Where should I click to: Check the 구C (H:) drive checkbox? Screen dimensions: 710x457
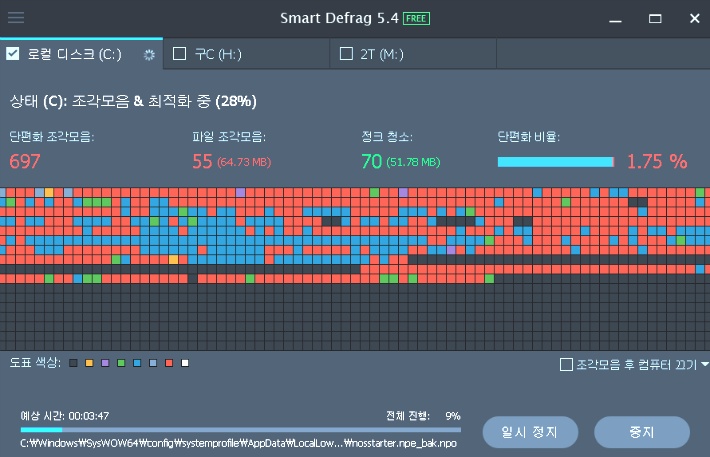180,54
